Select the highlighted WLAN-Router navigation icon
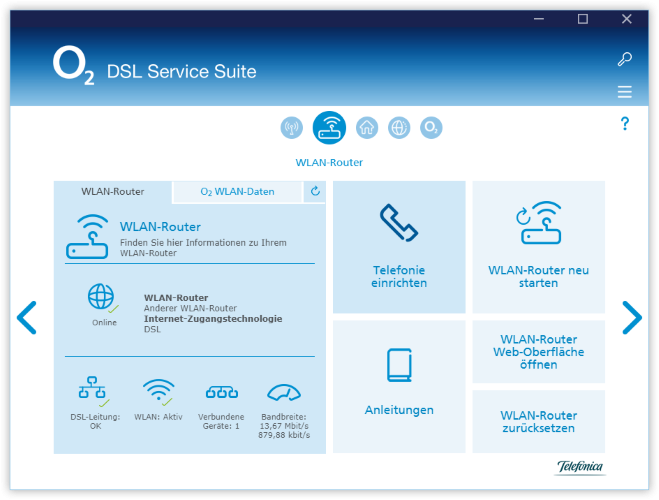 [x=330, y=127]
